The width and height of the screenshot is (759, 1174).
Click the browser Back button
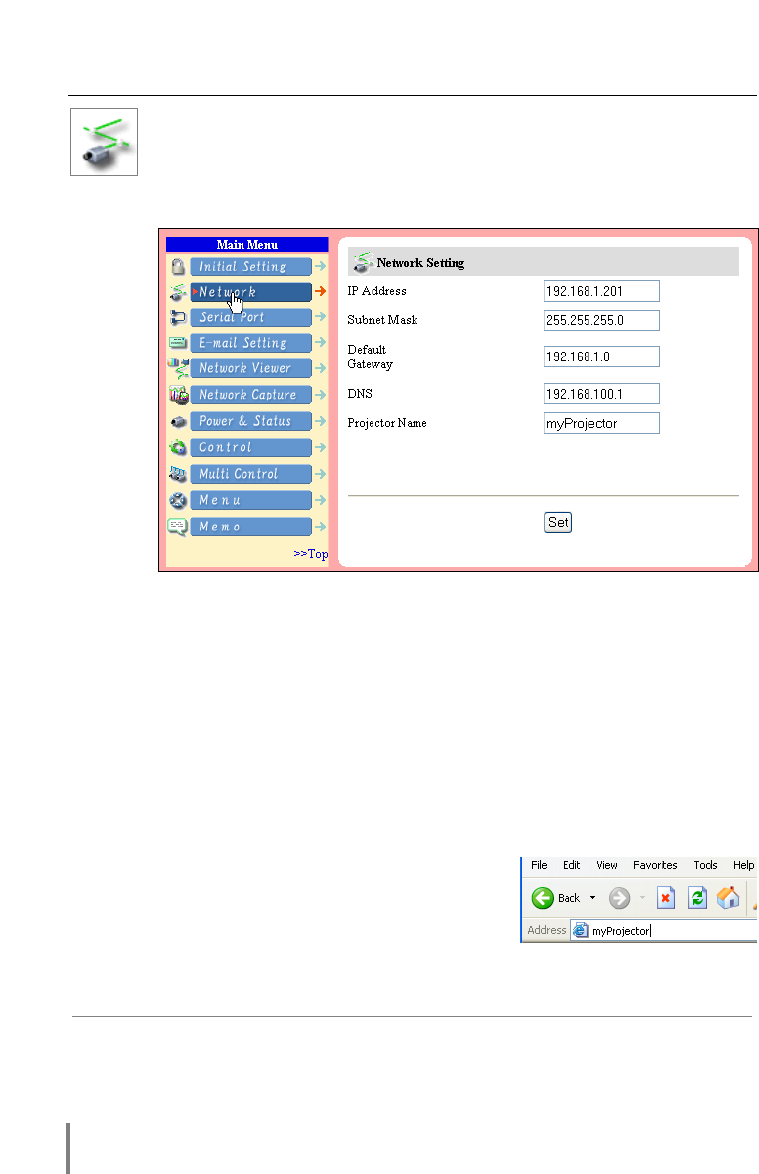[x=556, y=898]
